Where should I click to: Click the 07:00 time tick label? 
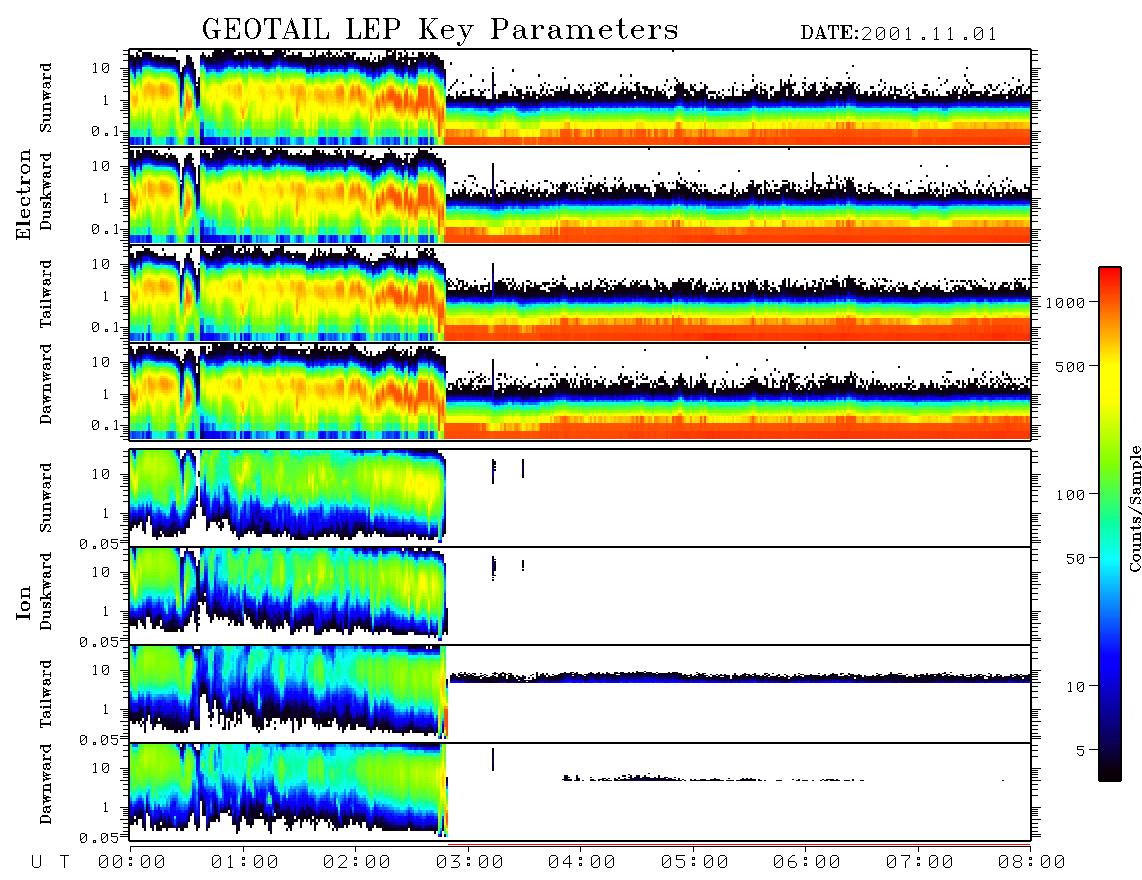click(x=920, y=863)
